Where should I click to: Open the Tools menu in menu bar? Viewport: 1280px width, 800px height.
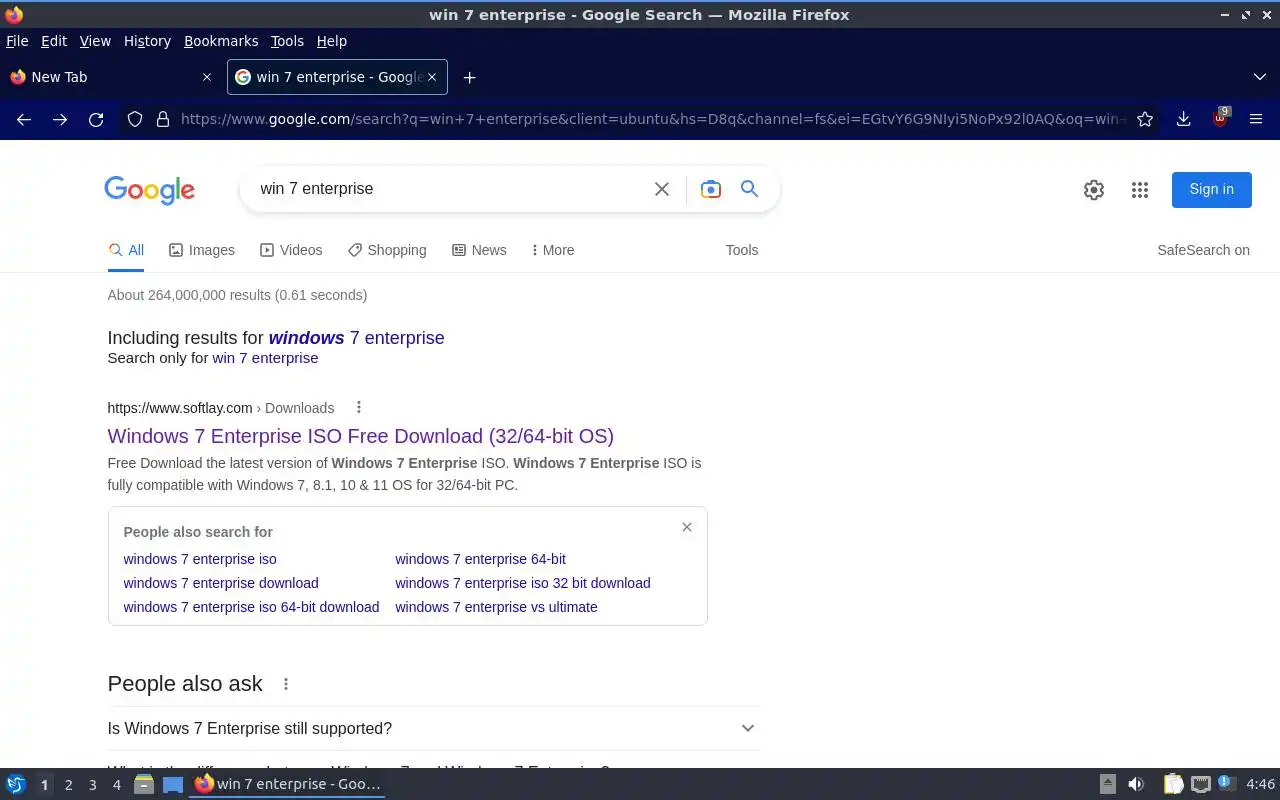point(287,41)
